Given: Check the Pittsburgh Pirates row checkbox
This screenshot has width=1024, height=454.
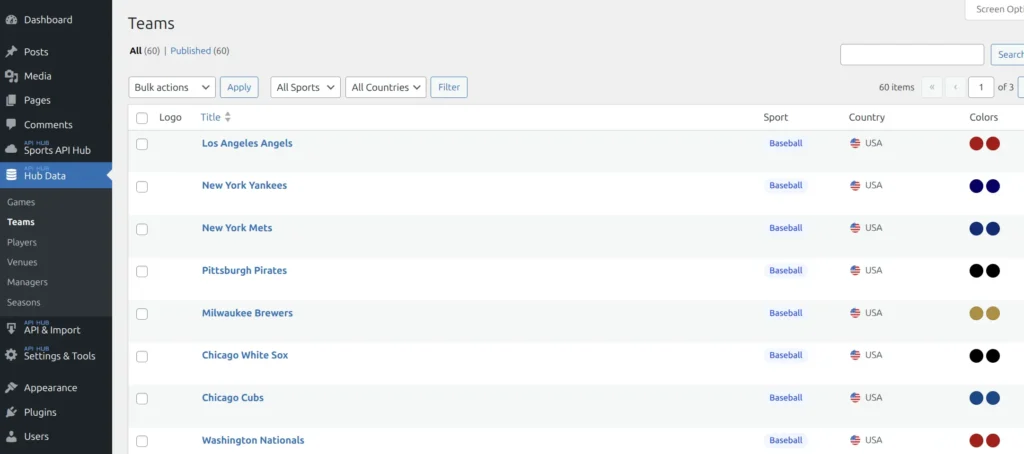Looking at the screenshot, I should [x=142, y=272].
